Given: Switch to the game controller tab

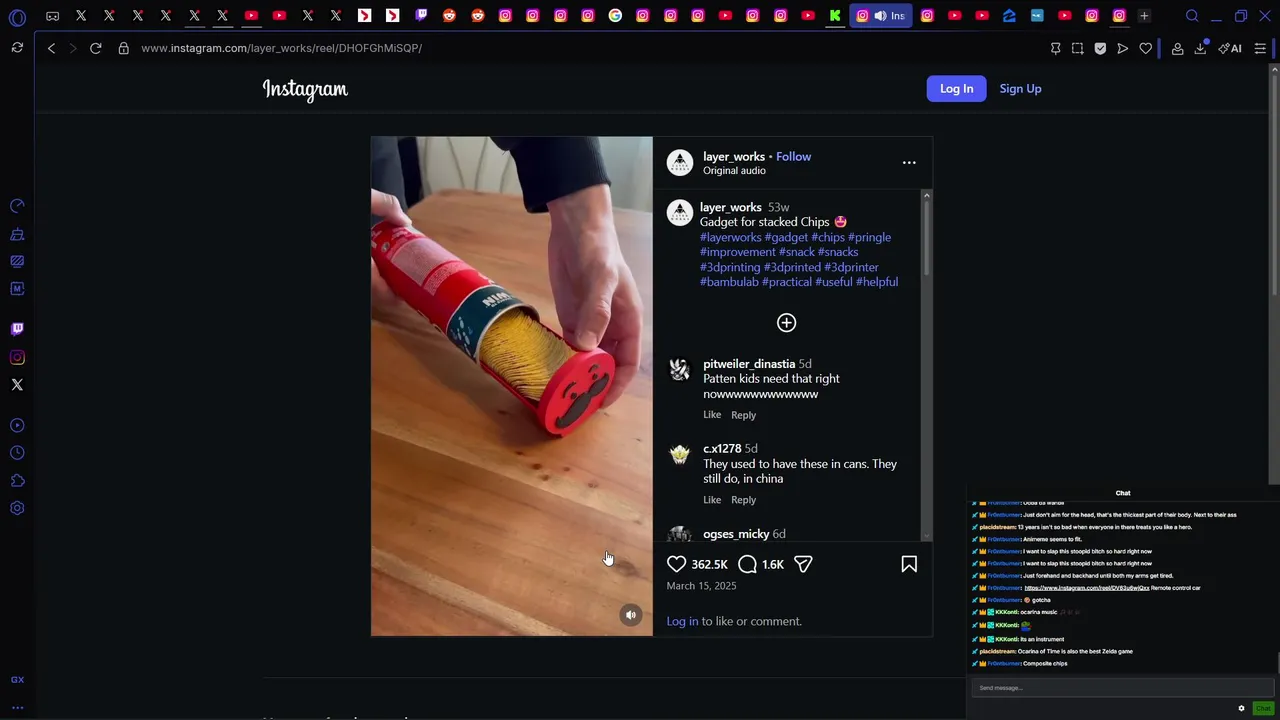Looking at the screenshot, I should click(52, 16).
